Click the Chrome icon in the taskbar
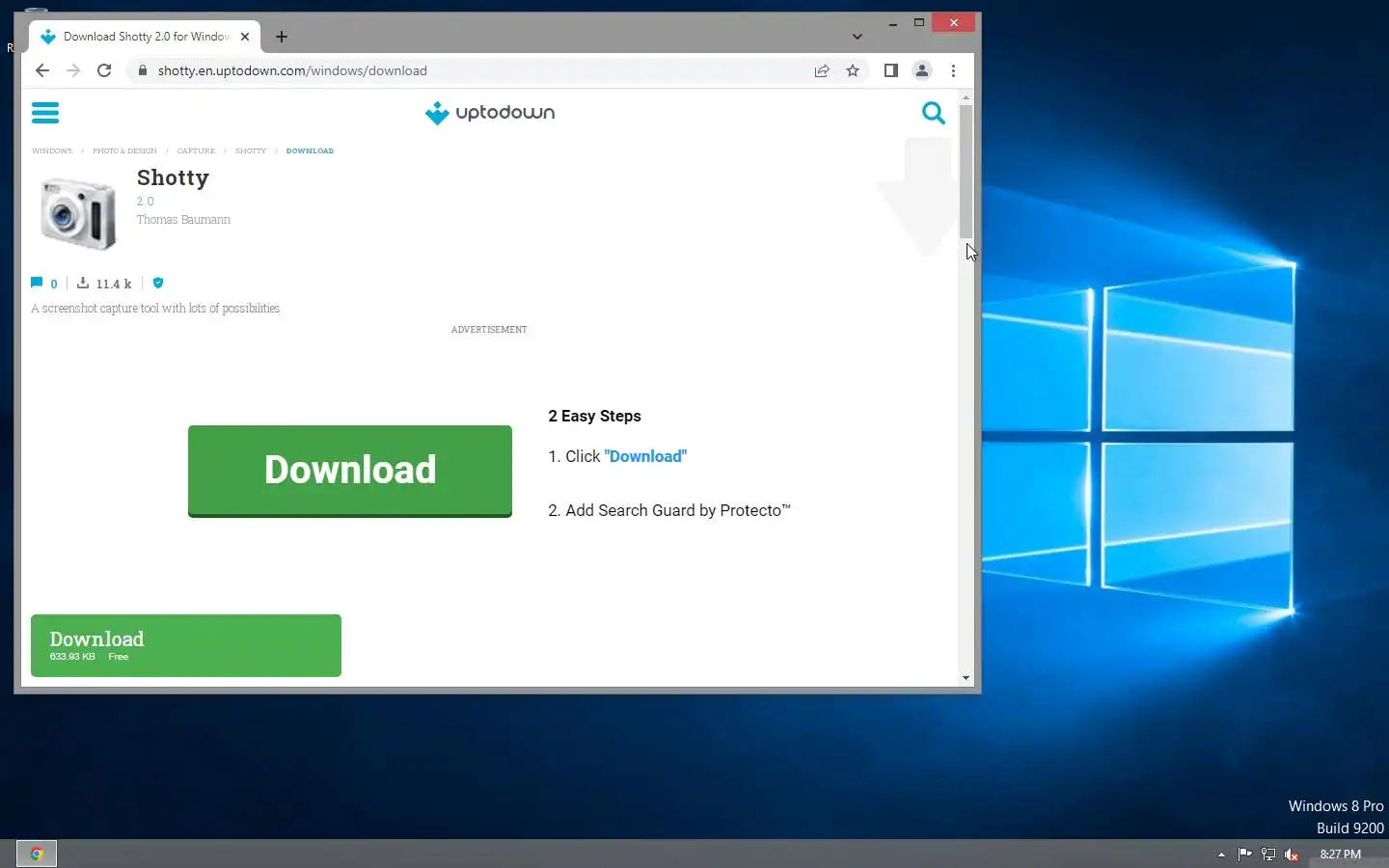This screenshot has width=1389, height=868. pyautogui.click(x=37, y=854)
